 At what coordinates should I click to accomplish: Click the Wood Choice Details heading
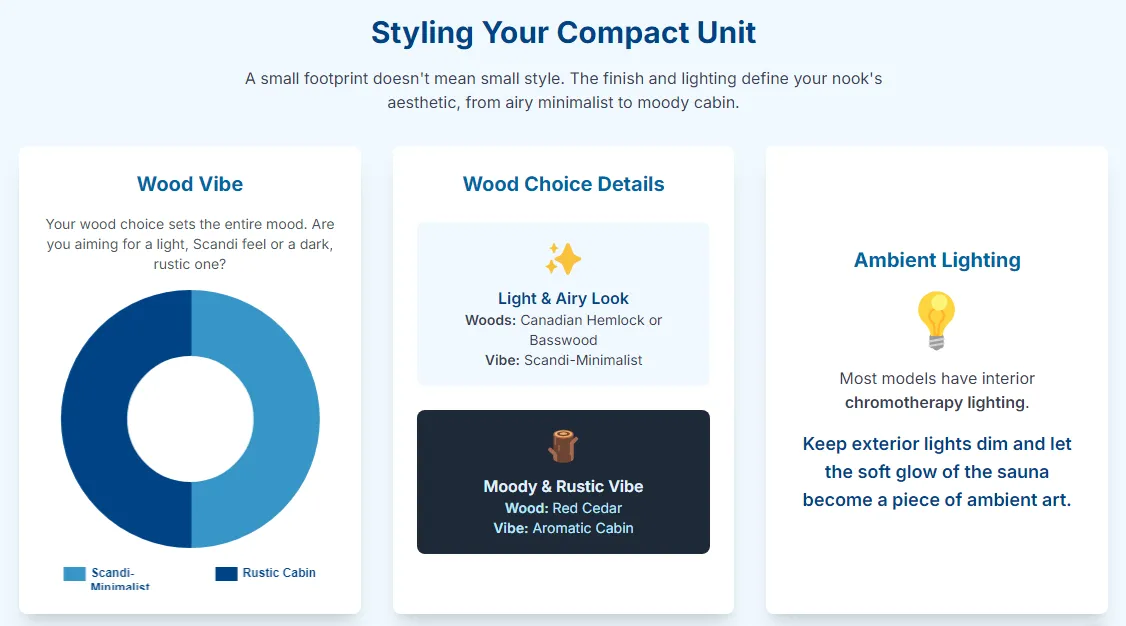563,184
